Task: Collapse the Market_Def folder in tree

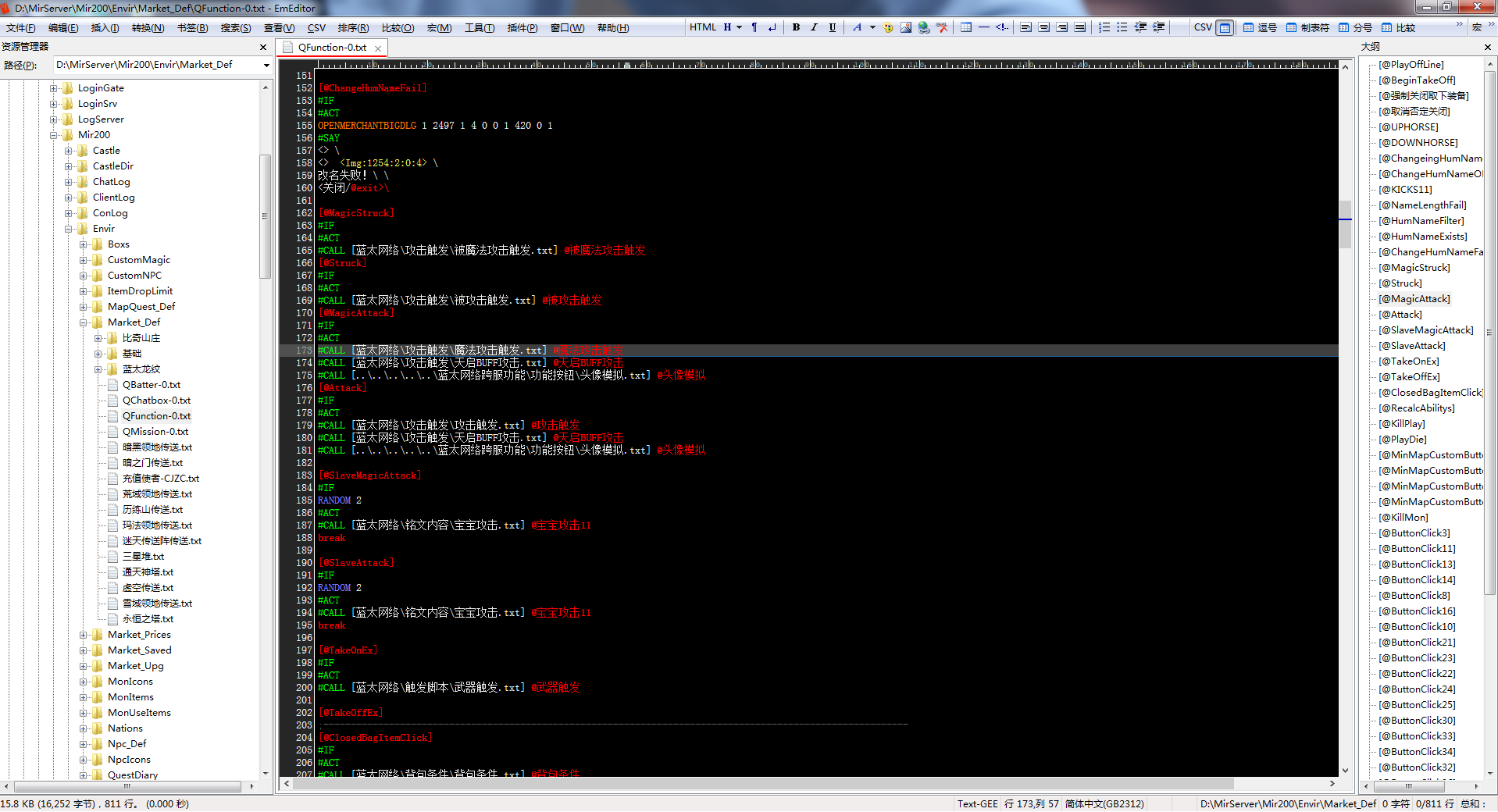Action: tap(84, 322)
